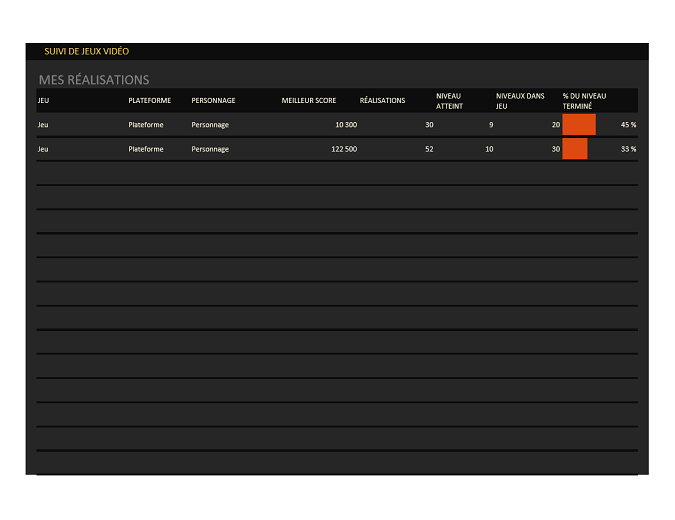Select the PLATEFORME column header

149,101
